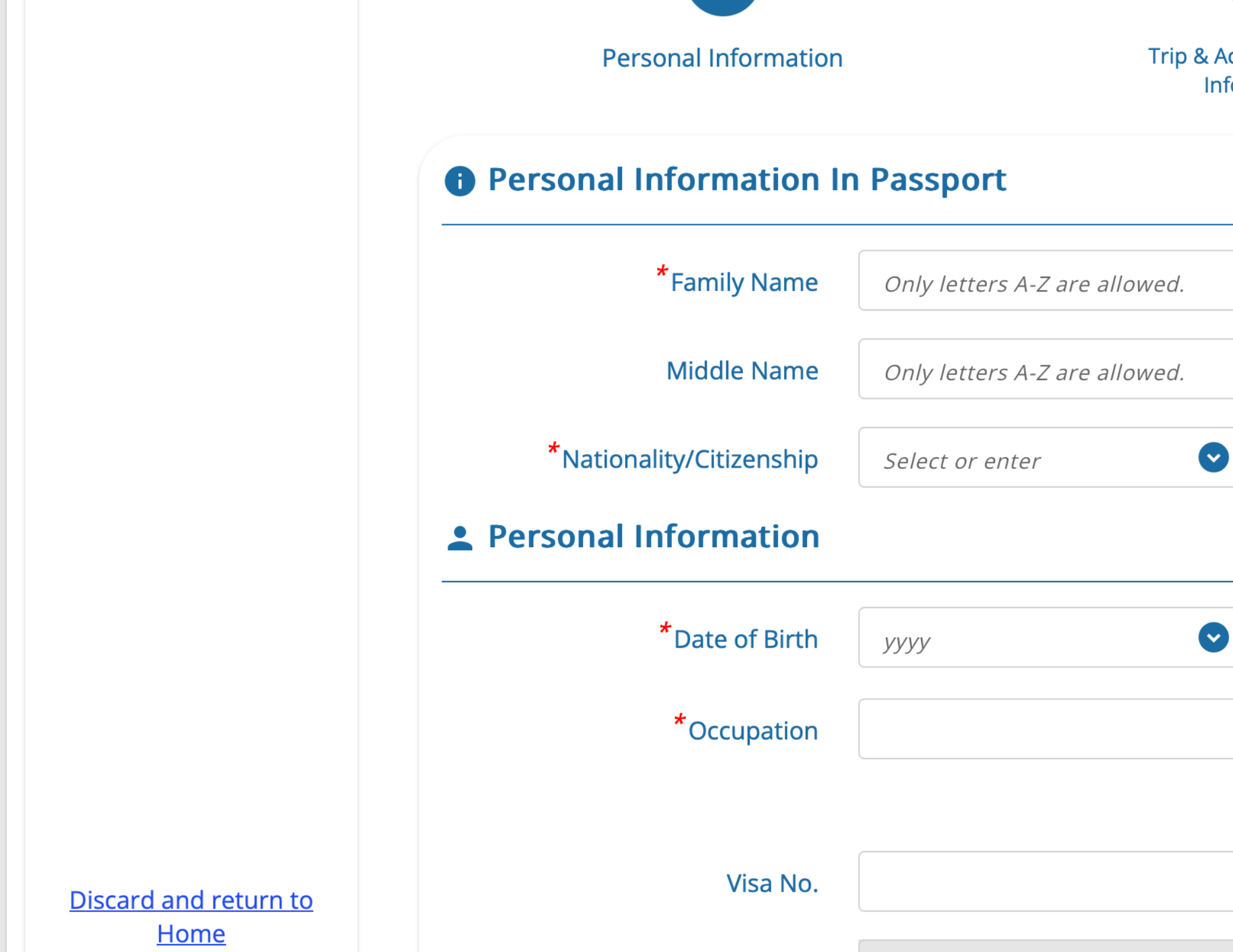Select the Personal Information step label
The height and width of the screenshot is (952, 1233).
coord(722,59)
